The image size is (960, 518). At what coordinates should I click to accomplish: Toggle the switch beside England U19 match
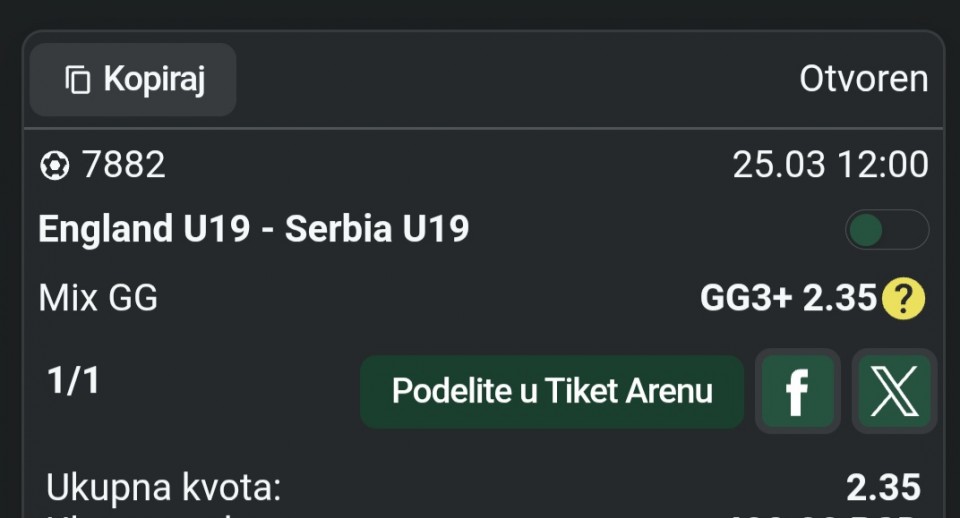pyautogui.click(x=886, y=230)
